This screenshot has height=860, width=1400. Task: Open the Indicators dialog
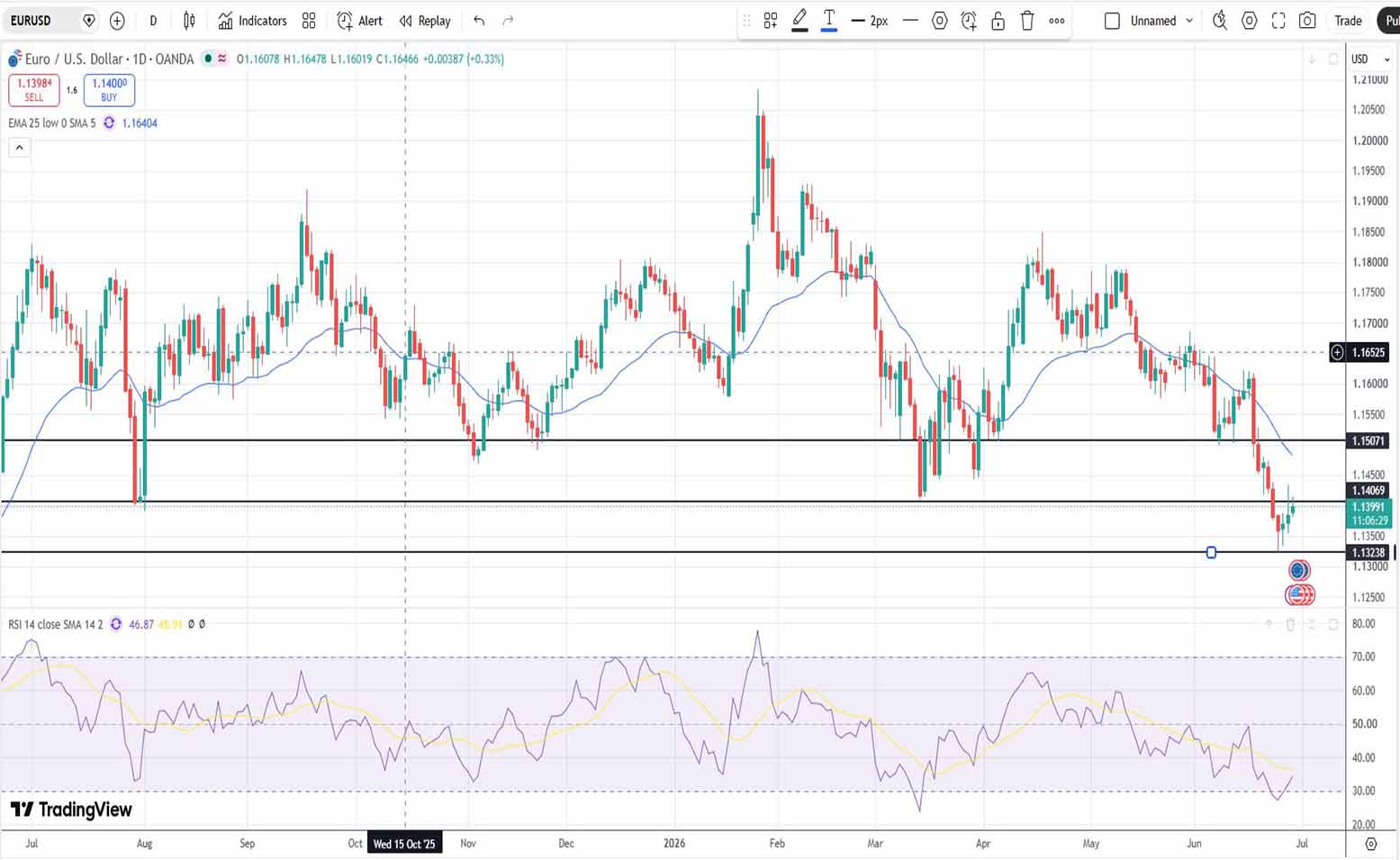coord(252,20)
